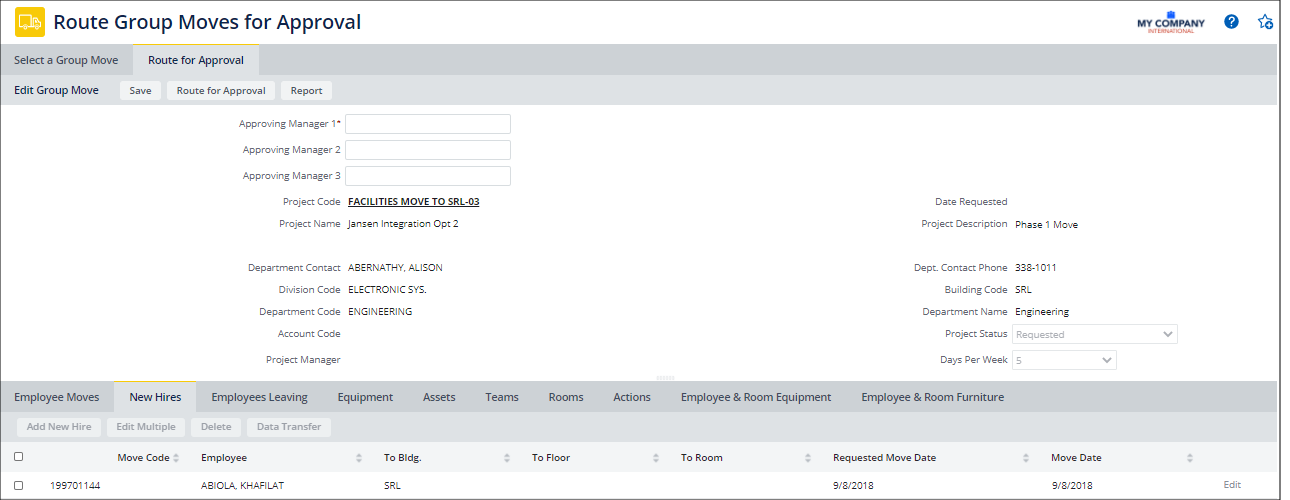Image resolution: width=1290 pixels, height=500 pixels.
Task: Click the add to favorites star icon
Action: (1265, 22)
